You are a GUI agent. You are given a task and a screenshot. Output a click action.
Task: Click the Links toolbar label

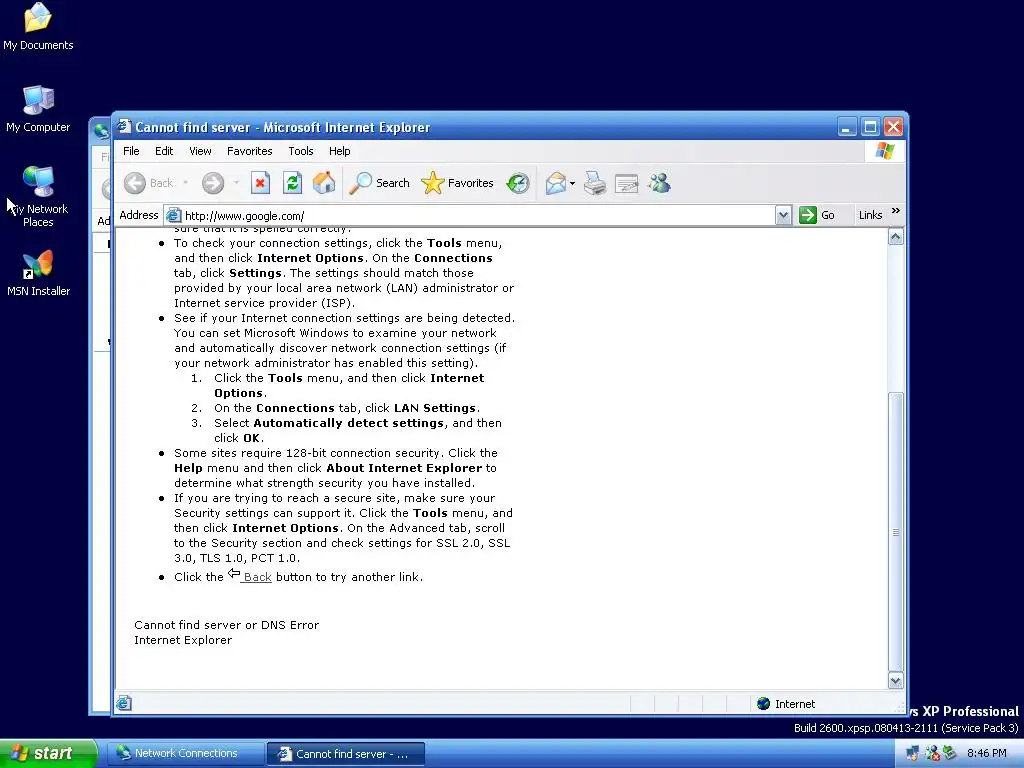pyautogui.click(x=870, y=215)
